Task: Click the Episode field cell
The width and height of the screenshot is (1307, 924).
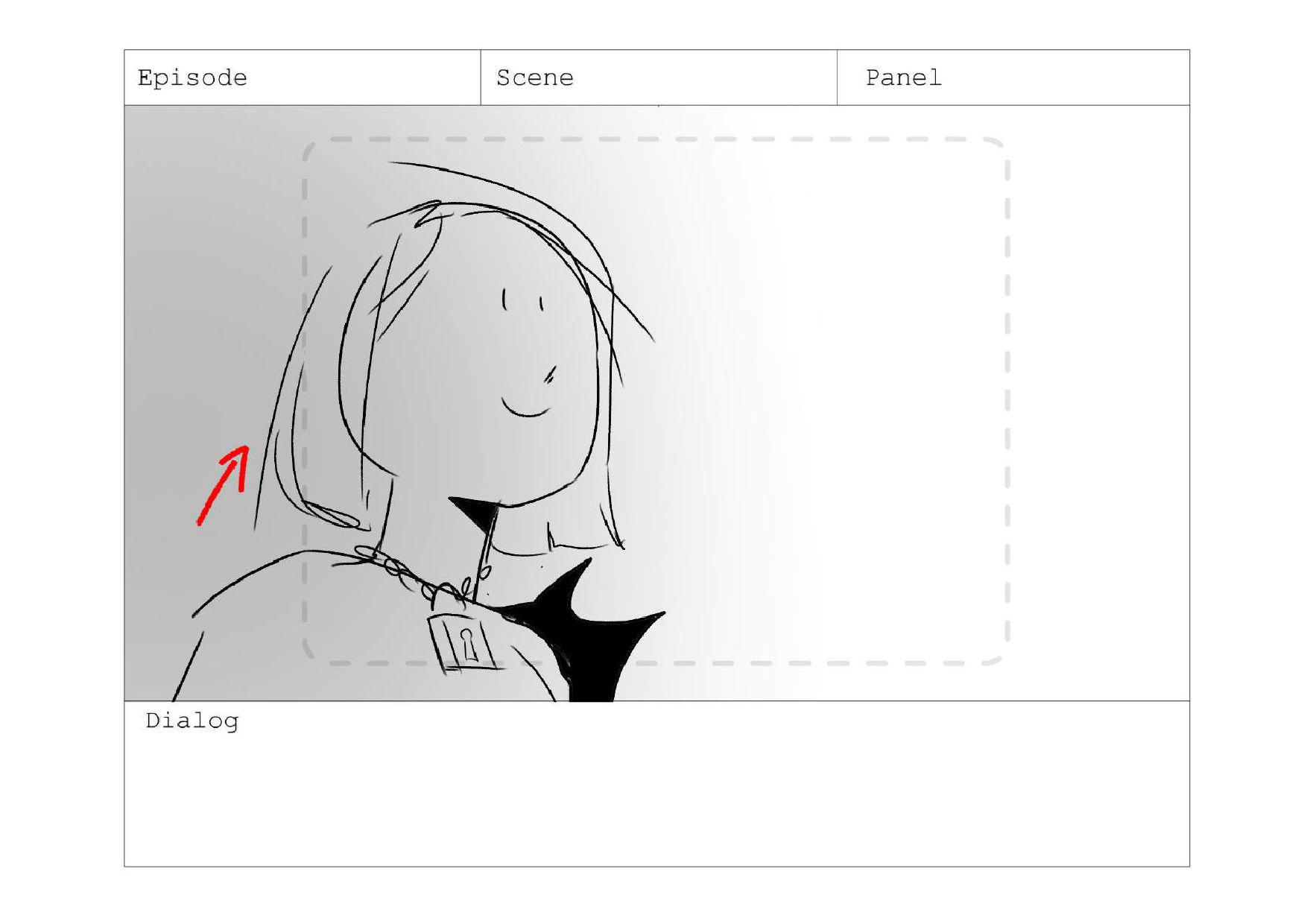Action: pos(303,77)
